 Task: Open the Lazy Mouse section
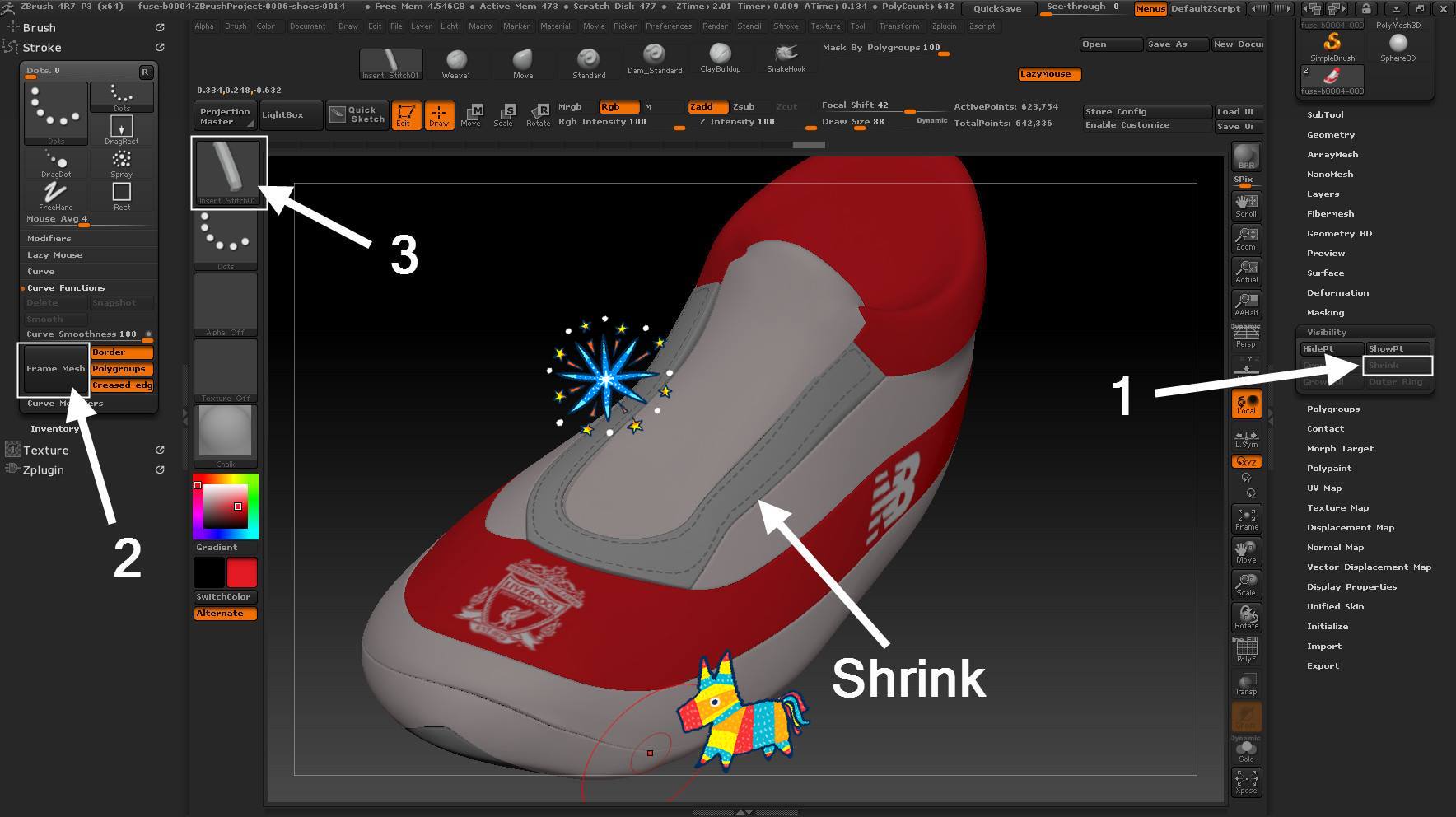point(54,255)
